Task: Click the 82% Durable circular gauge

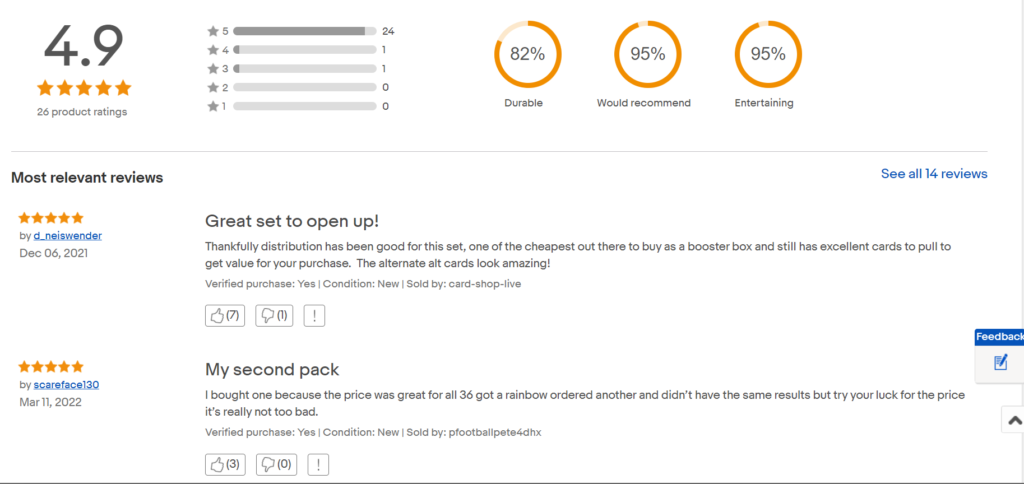Action: click(x=527, y=54)
